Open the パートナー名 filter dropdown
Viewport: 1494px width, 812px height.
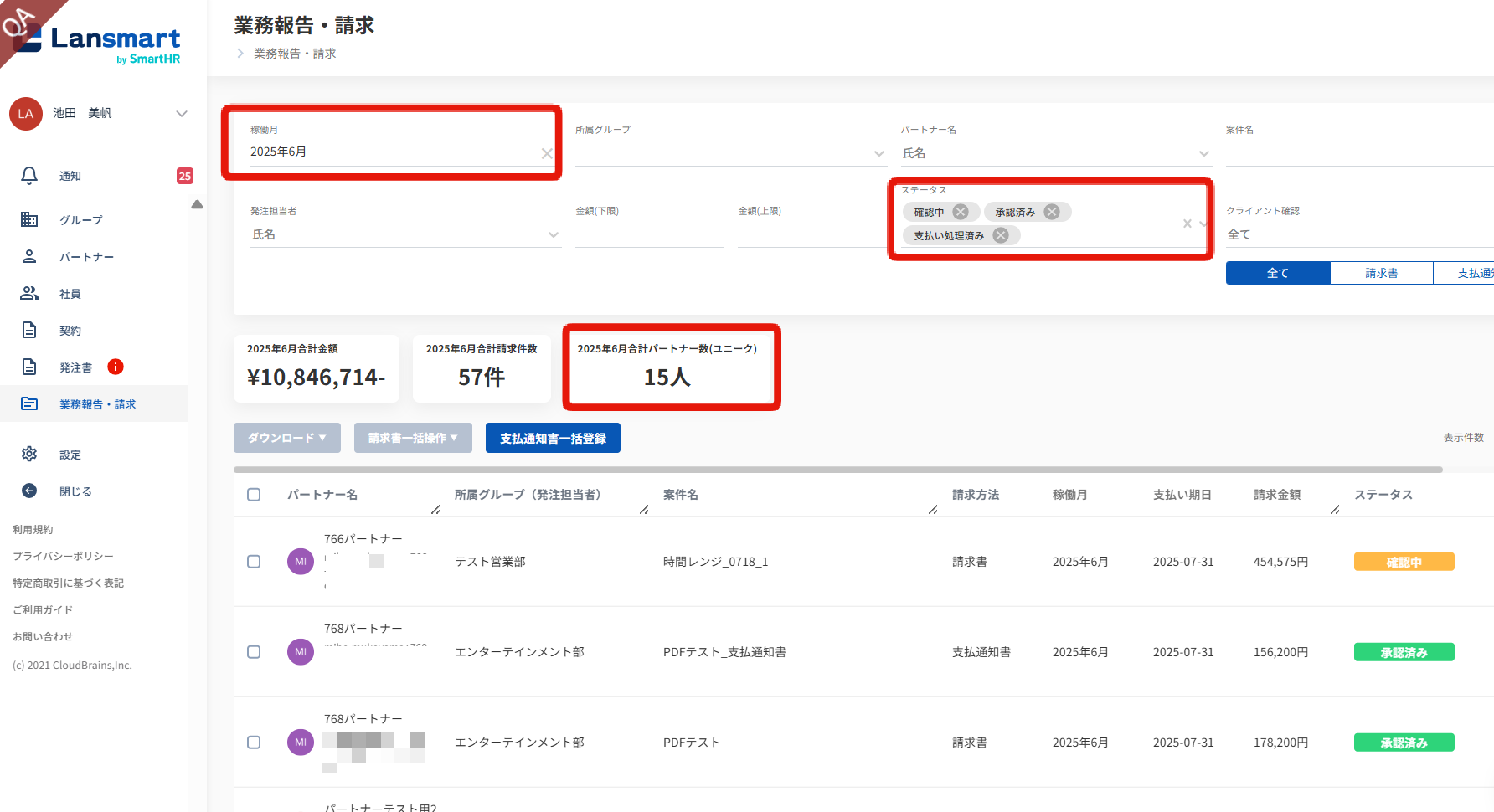tap(1056, 153)
